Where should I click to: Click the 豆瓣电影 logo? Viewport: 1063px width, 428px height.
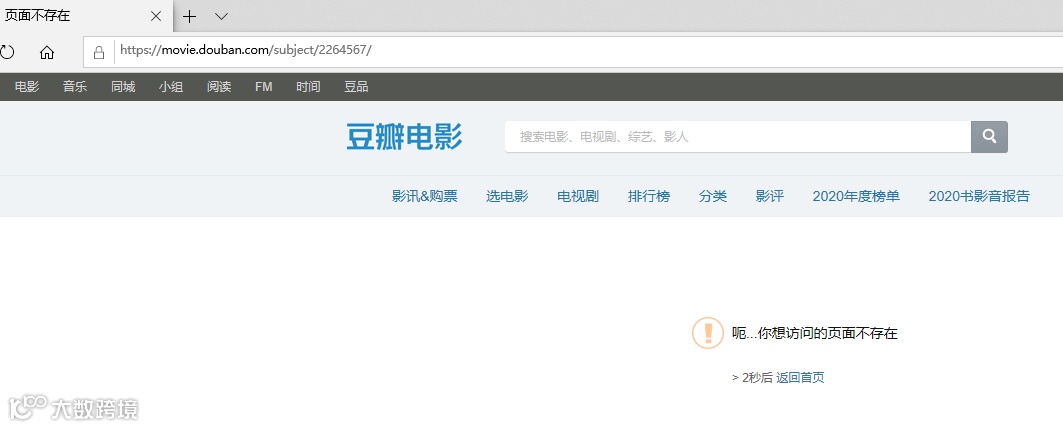tap(405, 136)
